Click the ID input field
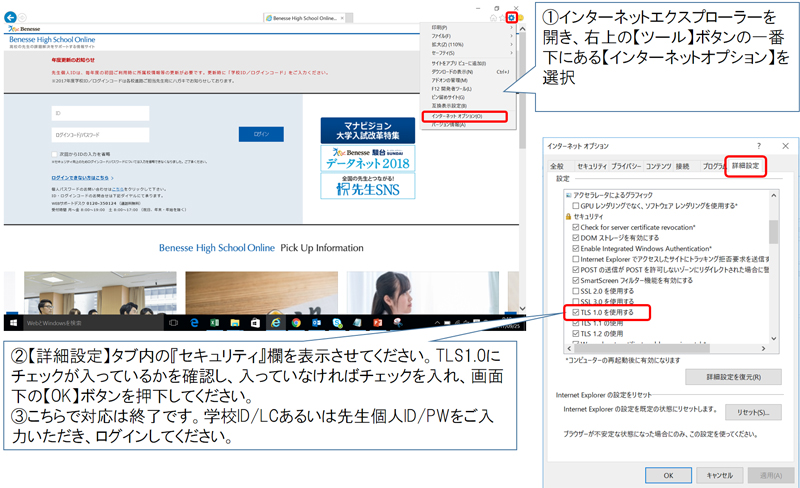The image size is (800, 488). pos(101,113)
